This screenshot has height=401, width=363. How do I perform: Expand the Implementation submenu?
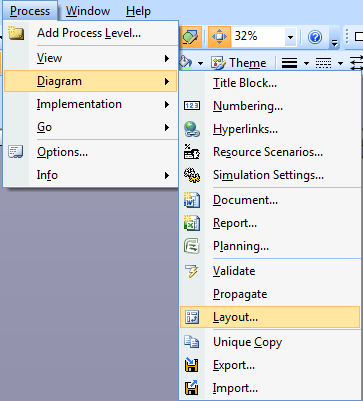pos(91,104)
